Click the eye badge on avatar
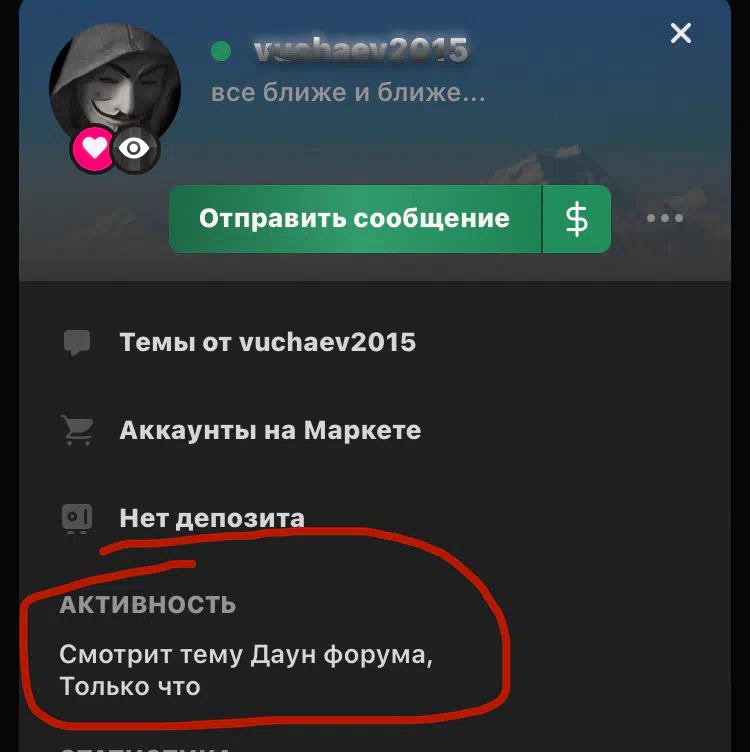This screenshot has width=750, height=752. pos(134,149)
